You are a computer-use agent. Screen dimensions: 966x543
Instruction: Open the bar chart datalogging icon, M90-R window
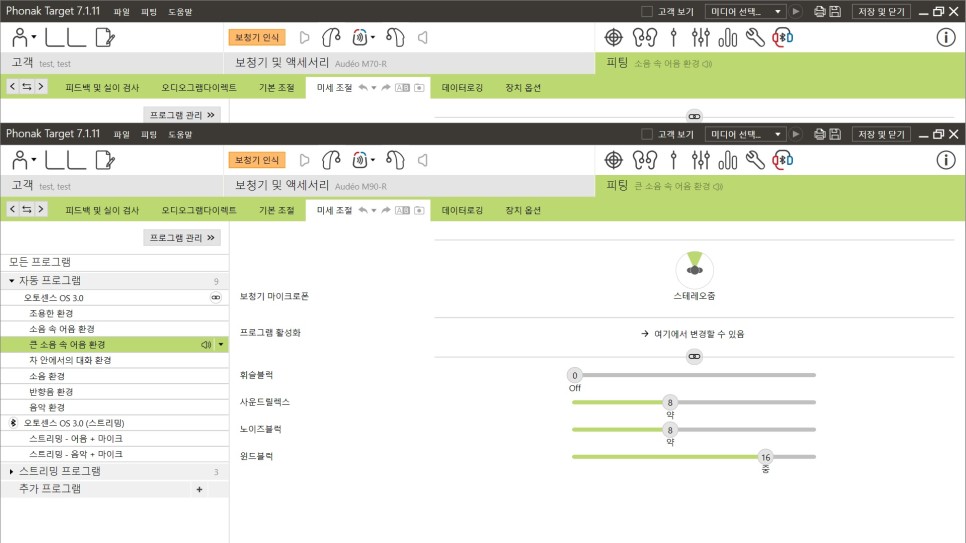tap(728, 160)
